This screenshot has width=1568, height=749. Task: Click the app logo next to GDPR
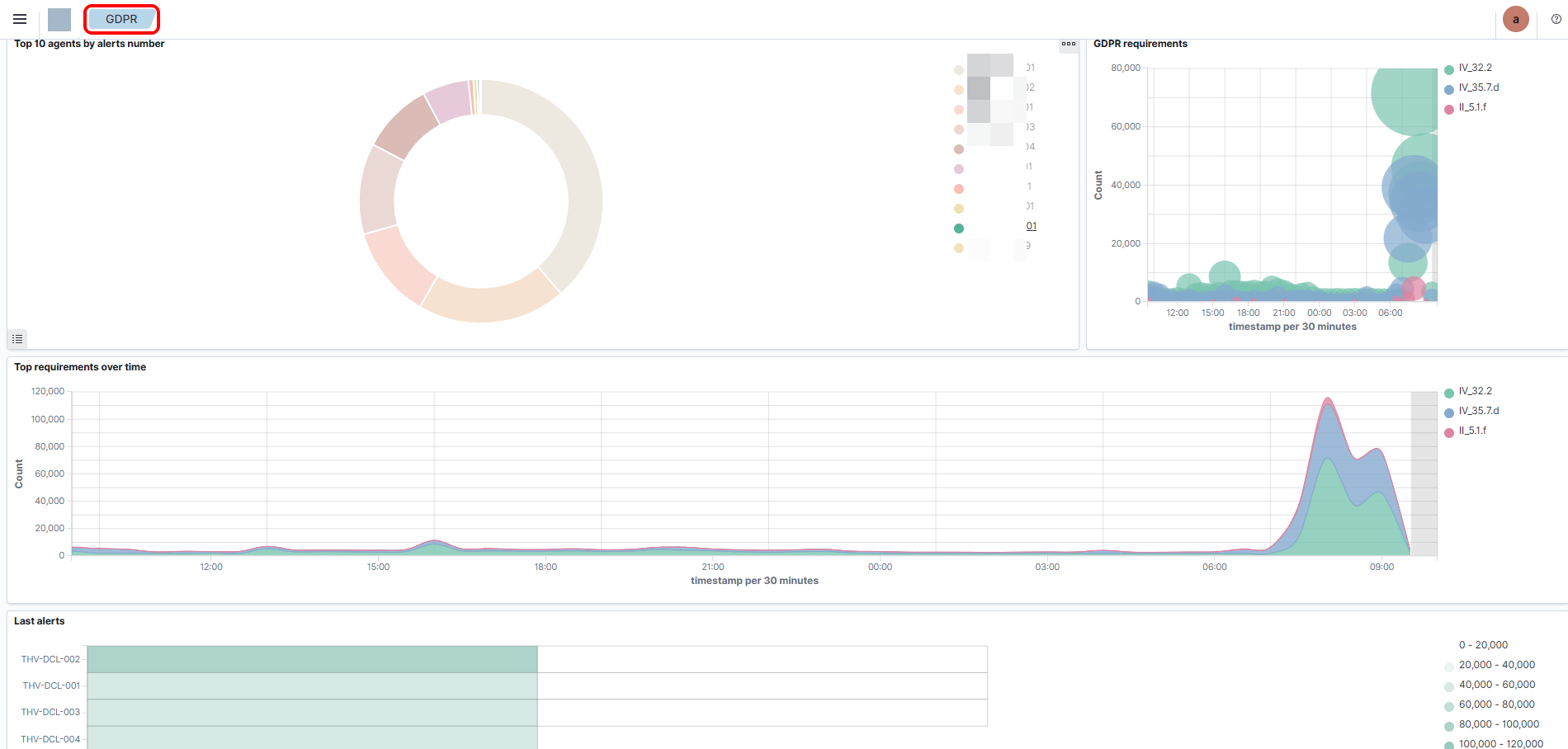[59, 19]
